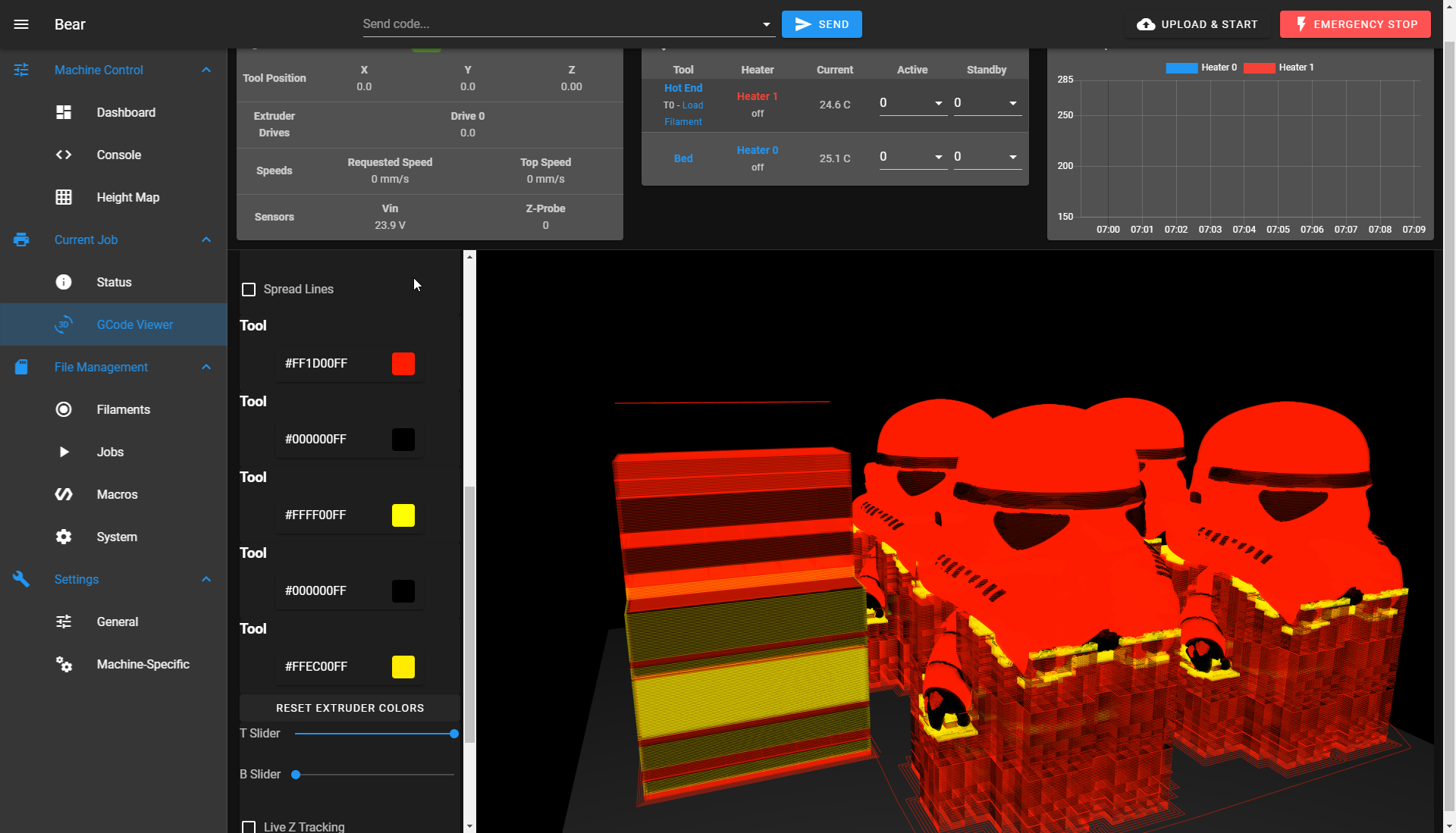Open the Macros page
The height and width of the screenshot is (833, 1456).
coord(114,494)
